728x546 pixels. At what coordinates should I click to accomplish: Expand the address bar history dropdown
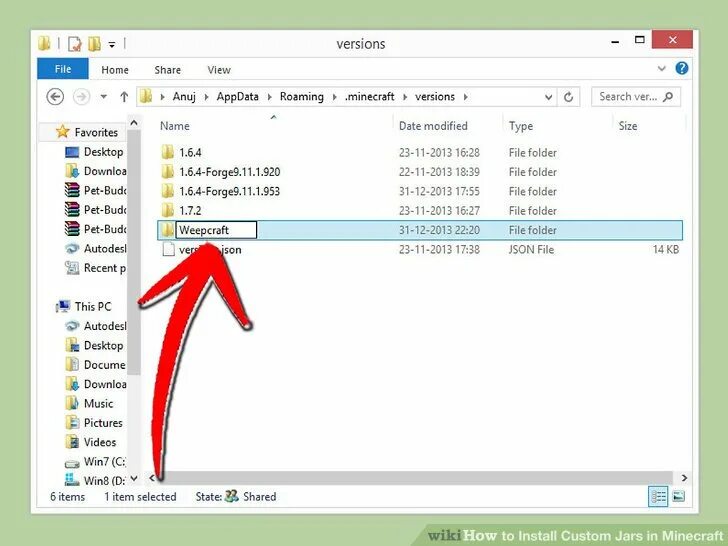click(548, 97)
